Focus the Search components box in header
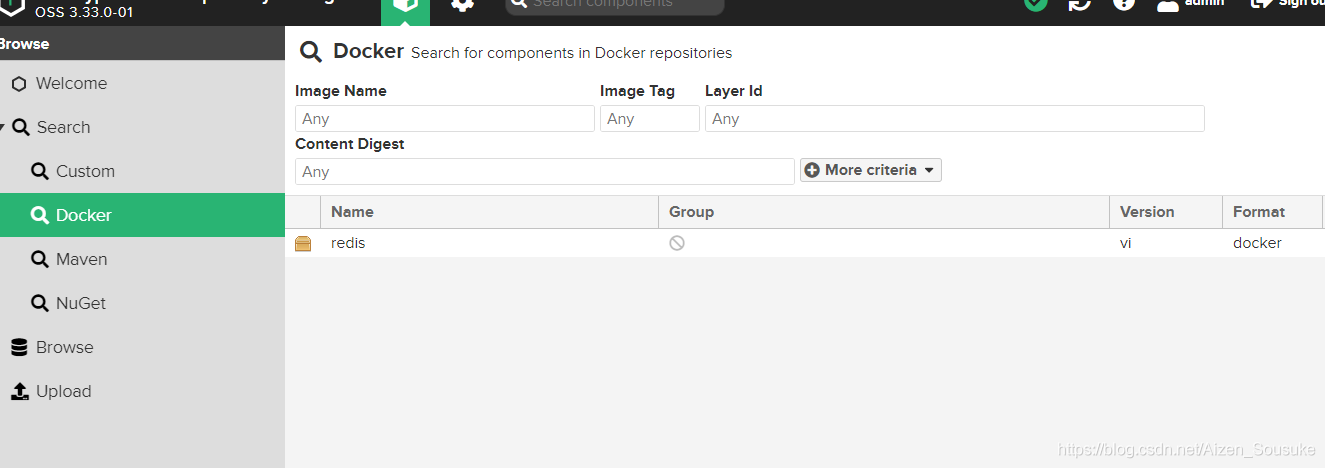 click(614, 5)
